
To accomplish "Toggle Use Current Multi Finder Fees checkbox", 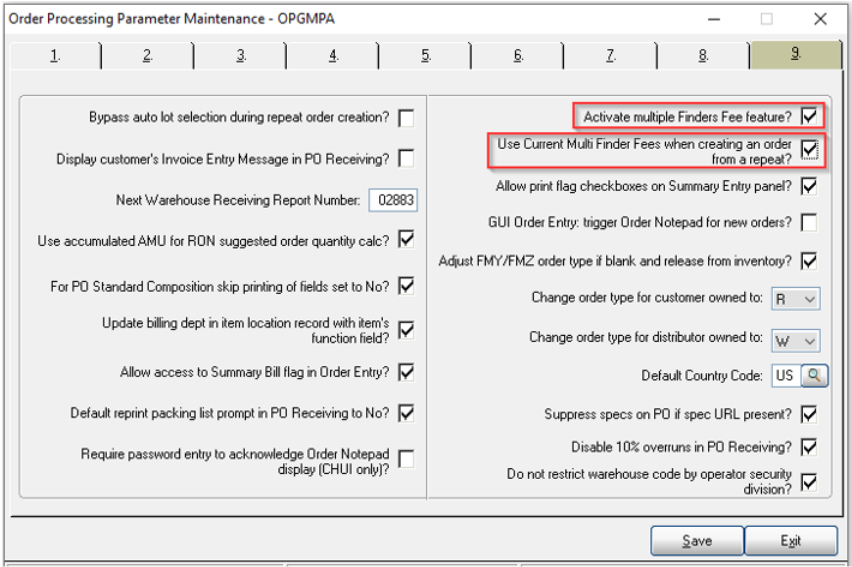I will [809, 149].
